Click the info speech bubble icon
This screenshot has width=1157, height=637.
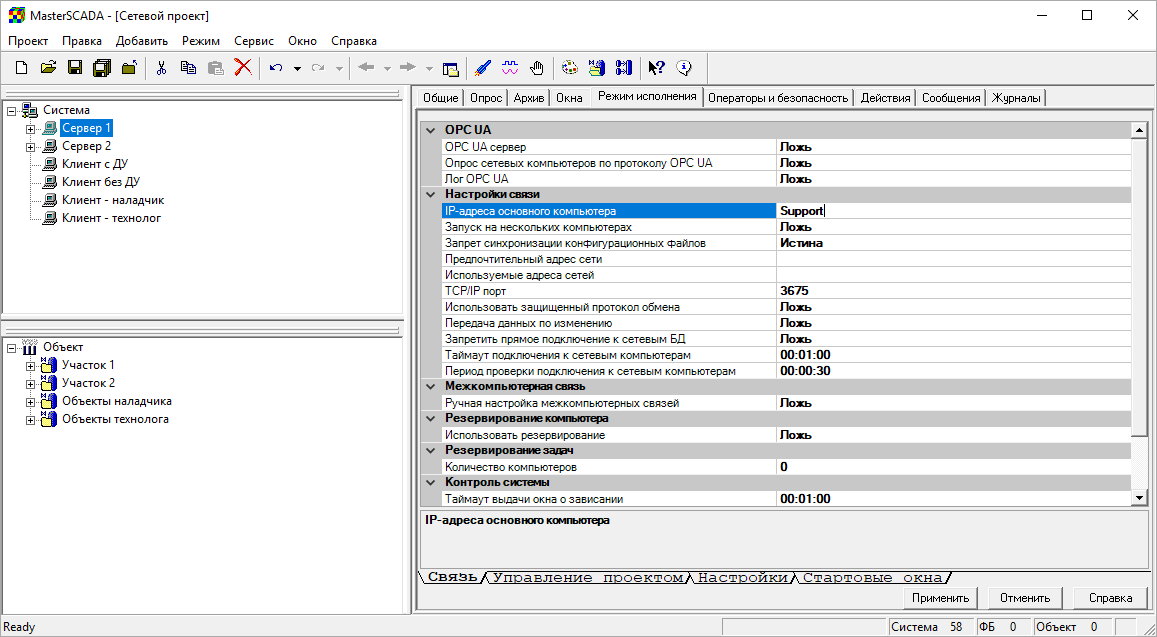[684, 68]
